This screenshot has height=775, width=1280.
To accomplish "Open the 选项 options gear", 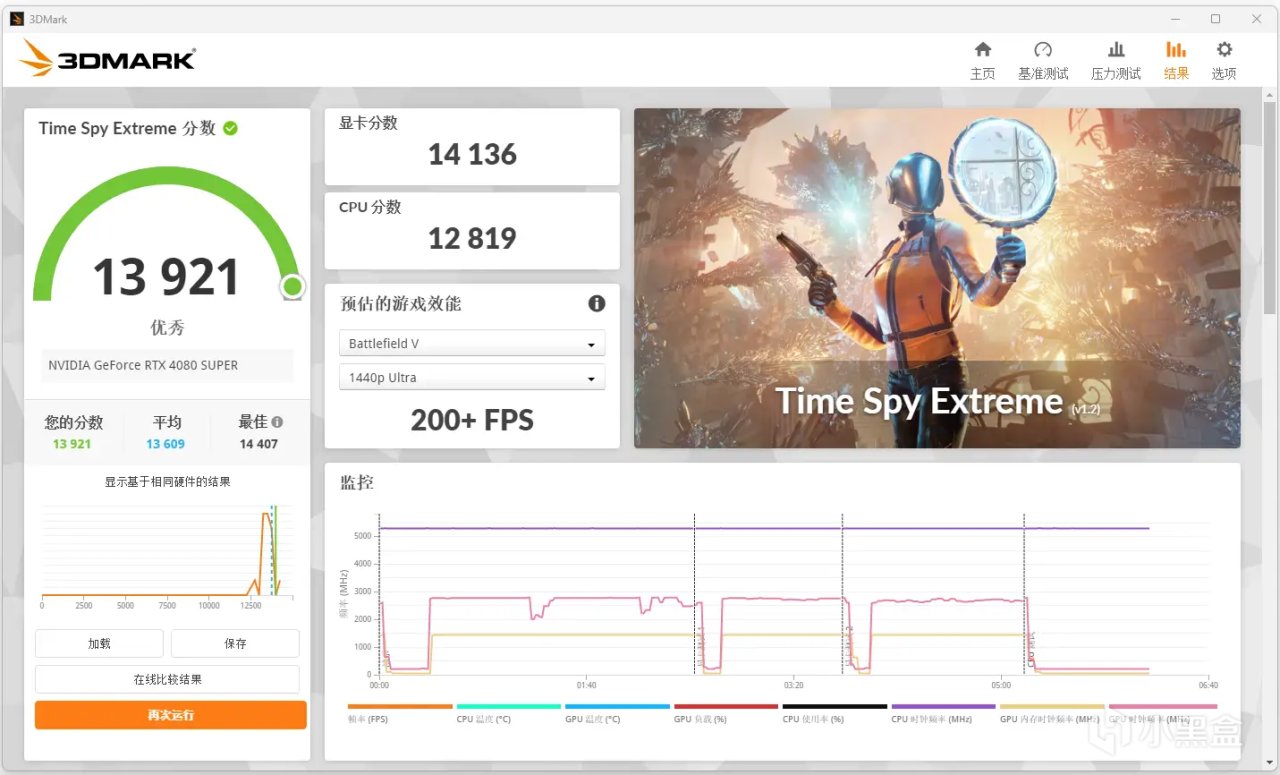I will pyautogui.click(x=1224, y=60).
